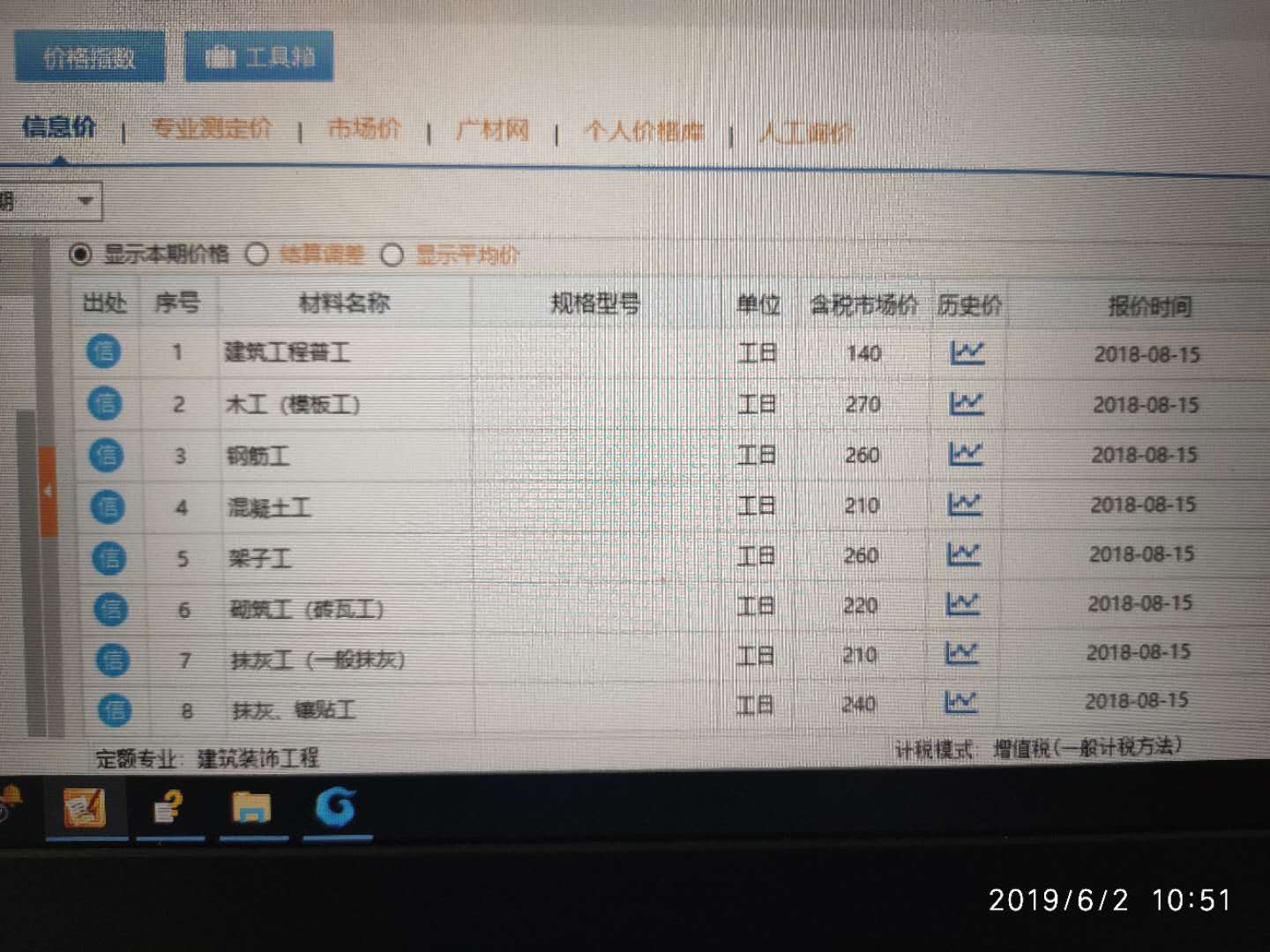This screenshot has height=952, width=1270.
Task: Open File Explorer from the taskbar
Action: coord(251,807)
